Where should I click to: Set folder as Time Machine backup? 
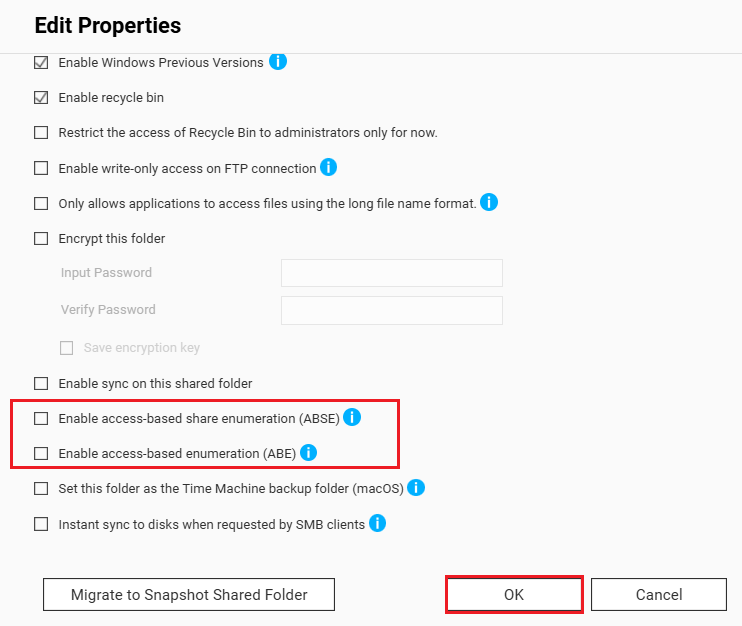[x=41, y=489]
